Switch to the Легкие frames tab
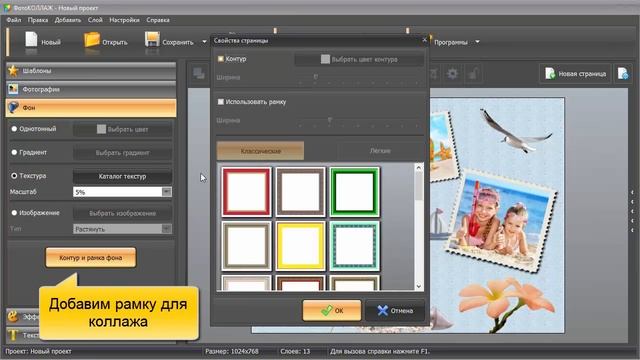Screen dimensions: 640x360 coord(380,151)
